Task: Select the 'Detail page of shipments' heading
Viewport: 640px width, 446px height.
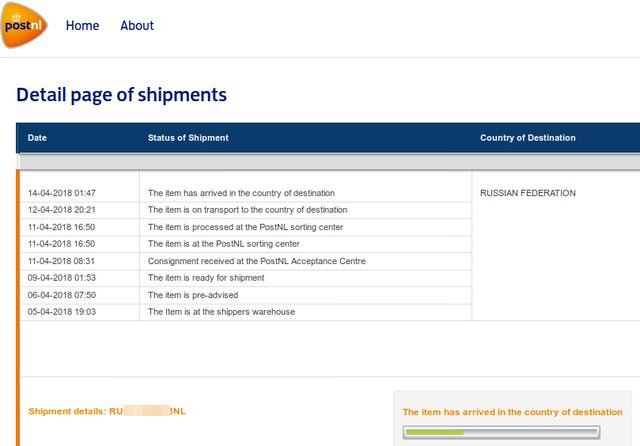Action: point(122,95)
